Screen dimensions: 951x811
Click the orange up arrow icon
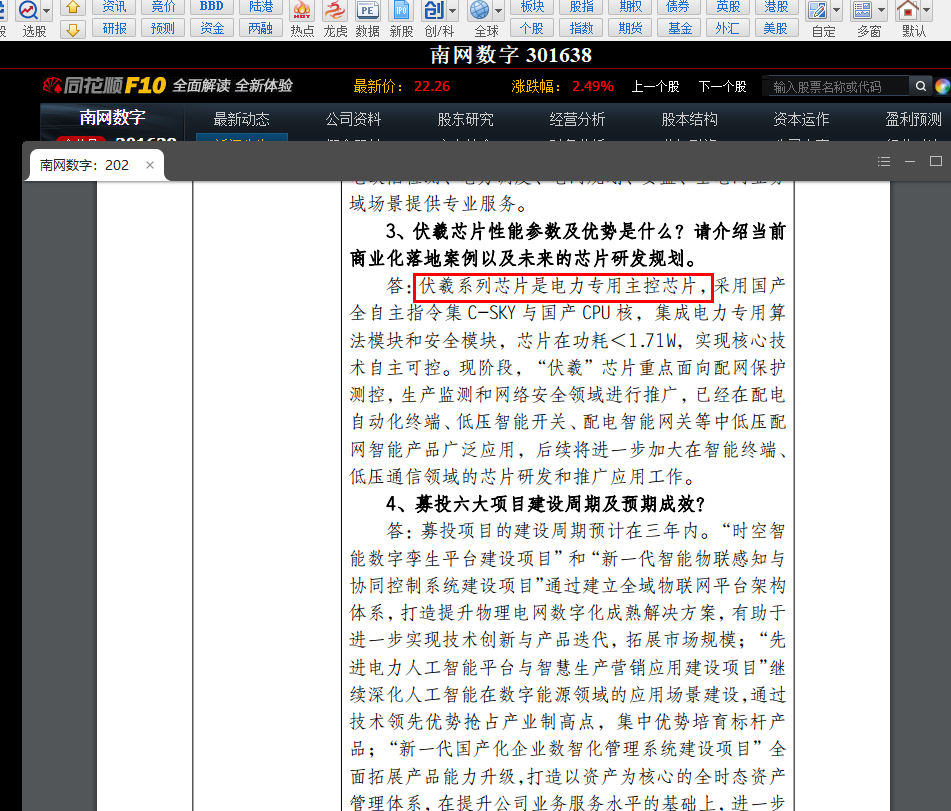(x=73, y=7)
